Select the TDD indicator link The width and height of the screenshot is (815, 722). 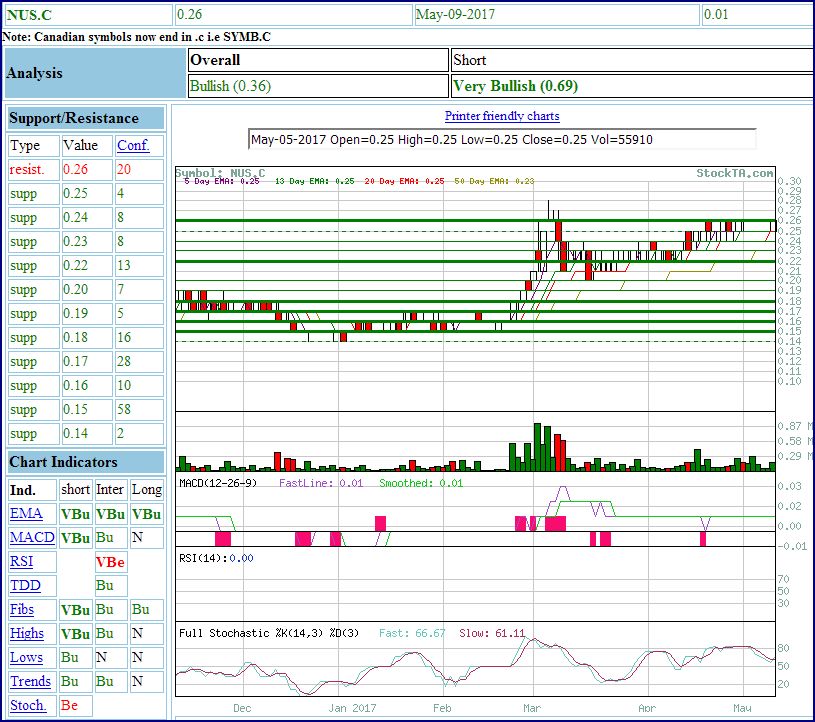(x=25, y=586)
